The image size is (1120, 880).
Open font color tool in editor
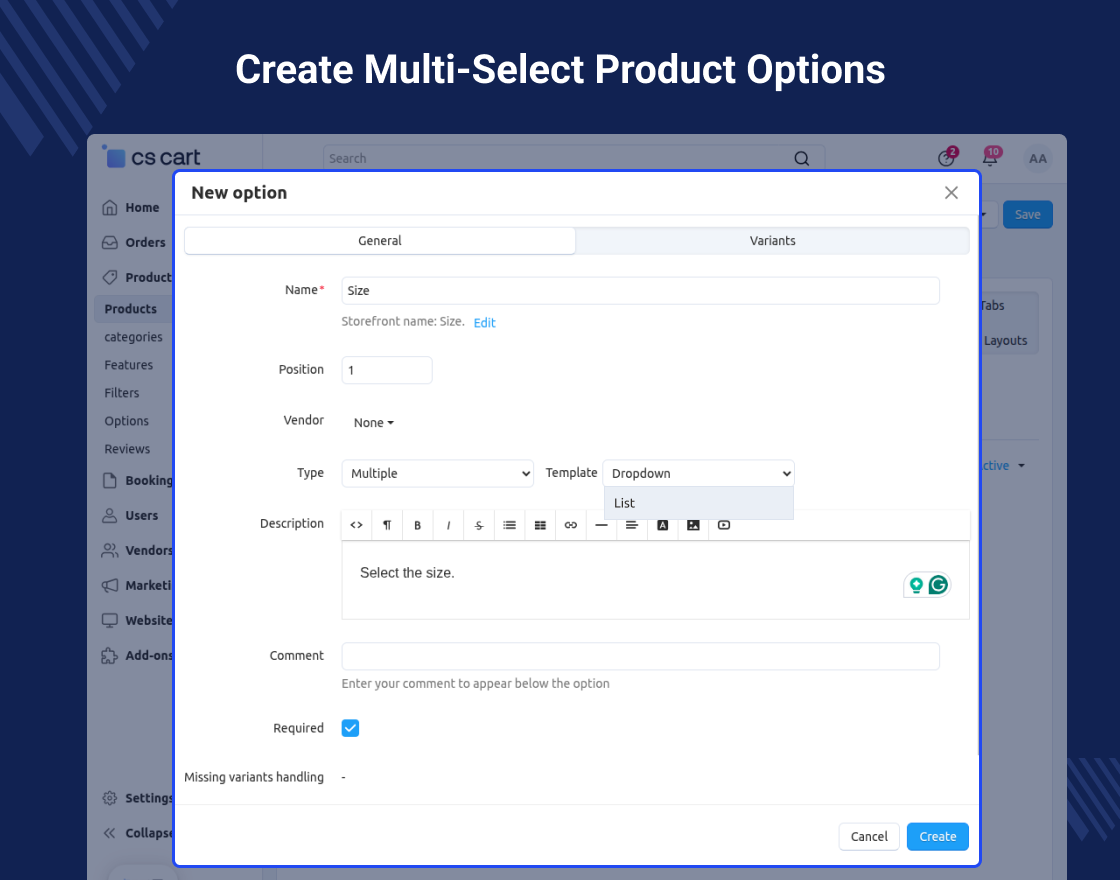tap(663, 525)
